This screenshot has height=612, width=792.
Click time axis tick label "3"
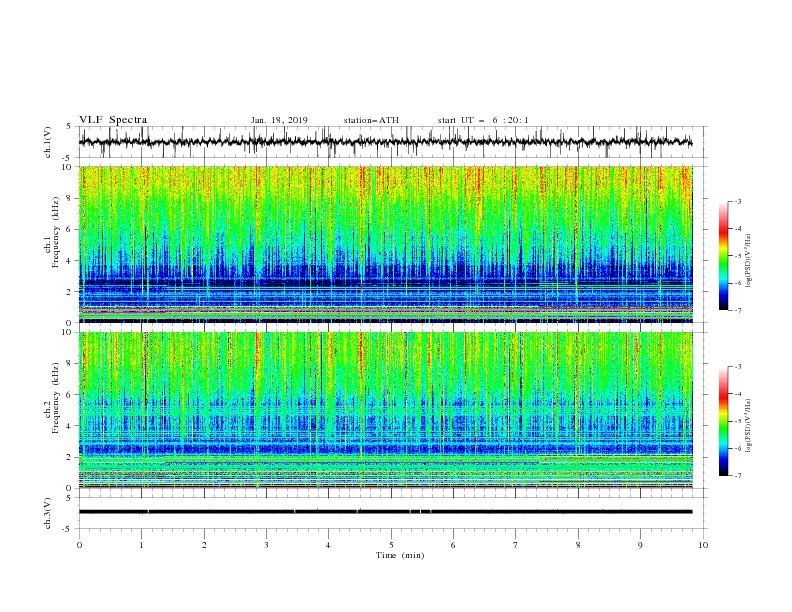[x=266, y=545]
